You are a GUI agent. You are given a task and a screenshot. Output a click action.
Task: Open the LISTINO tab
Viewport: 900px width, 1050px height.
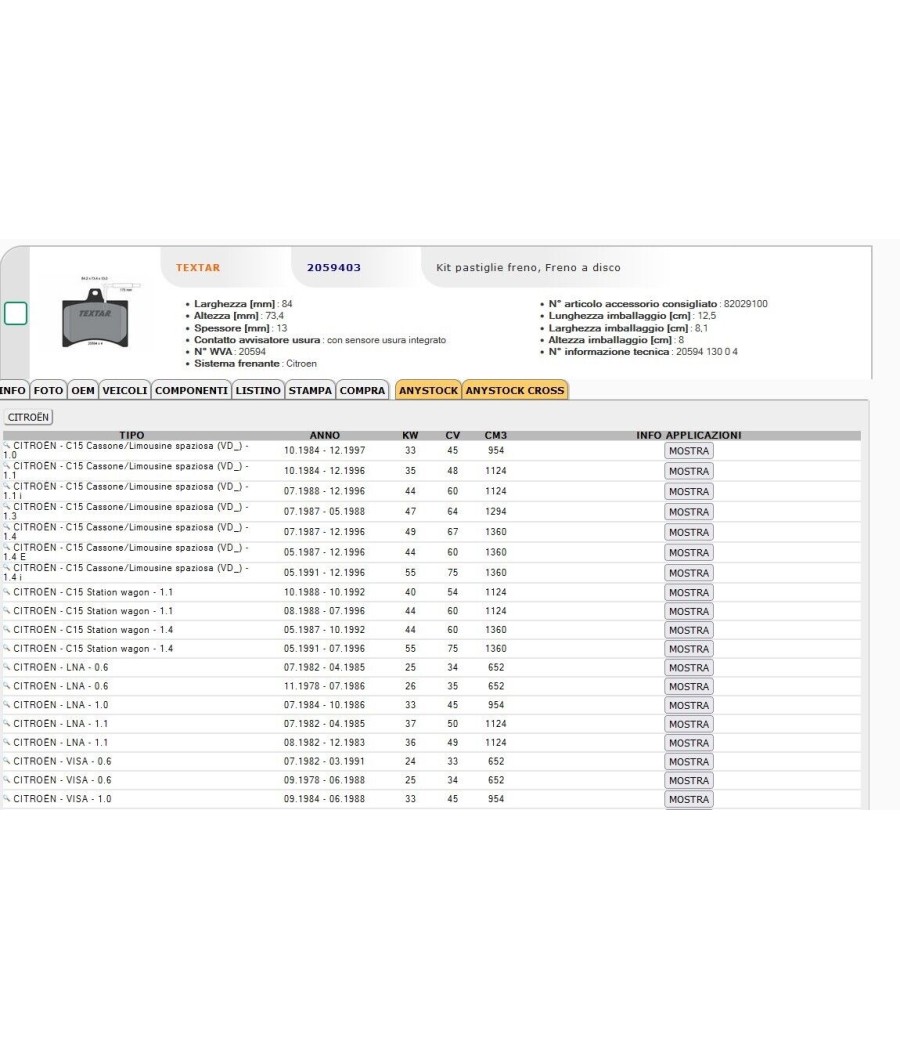tap(258, 390)
